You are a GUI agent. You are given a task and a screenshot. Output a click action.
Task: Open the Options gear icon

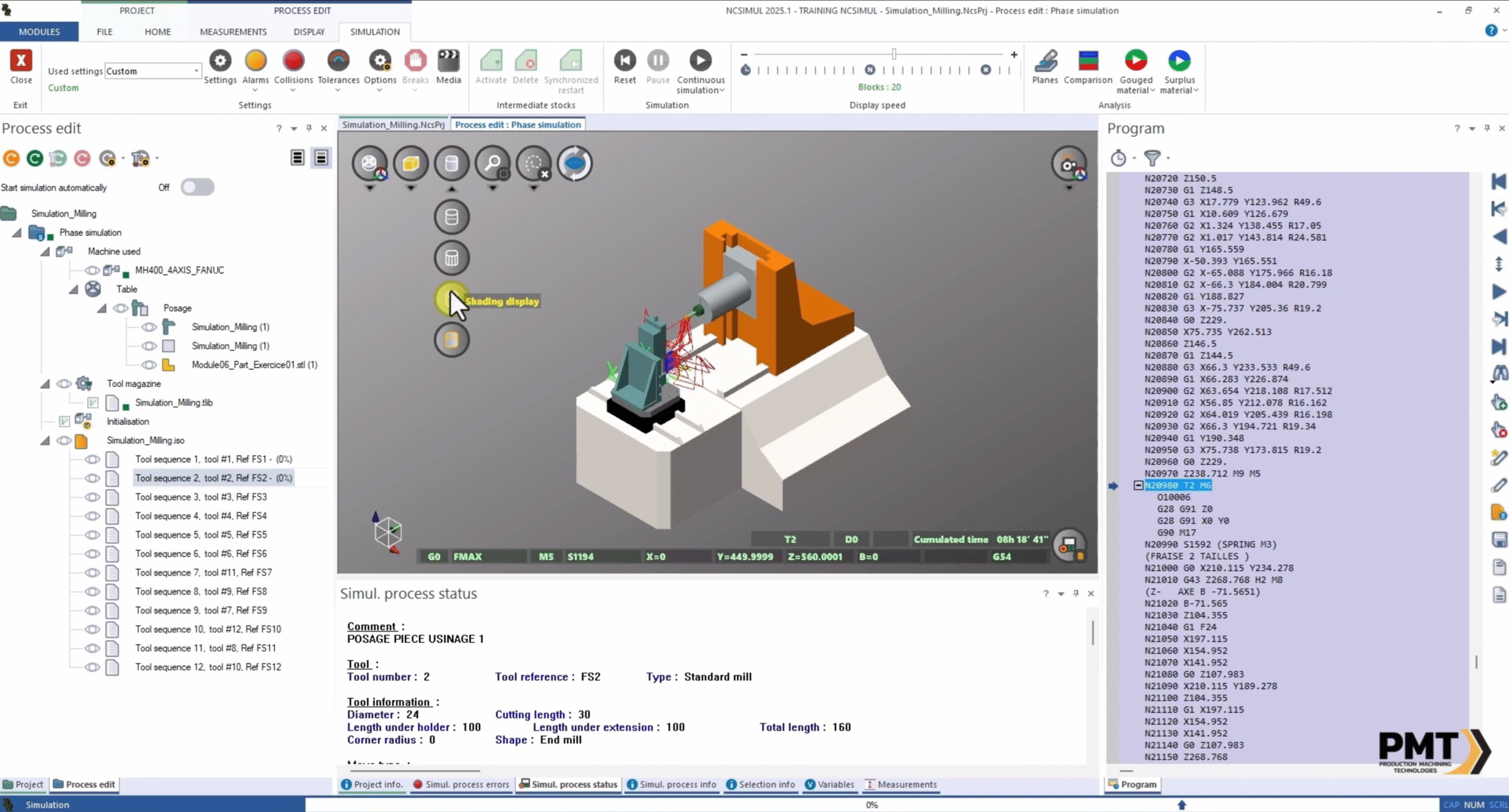[x=380, y=60]
